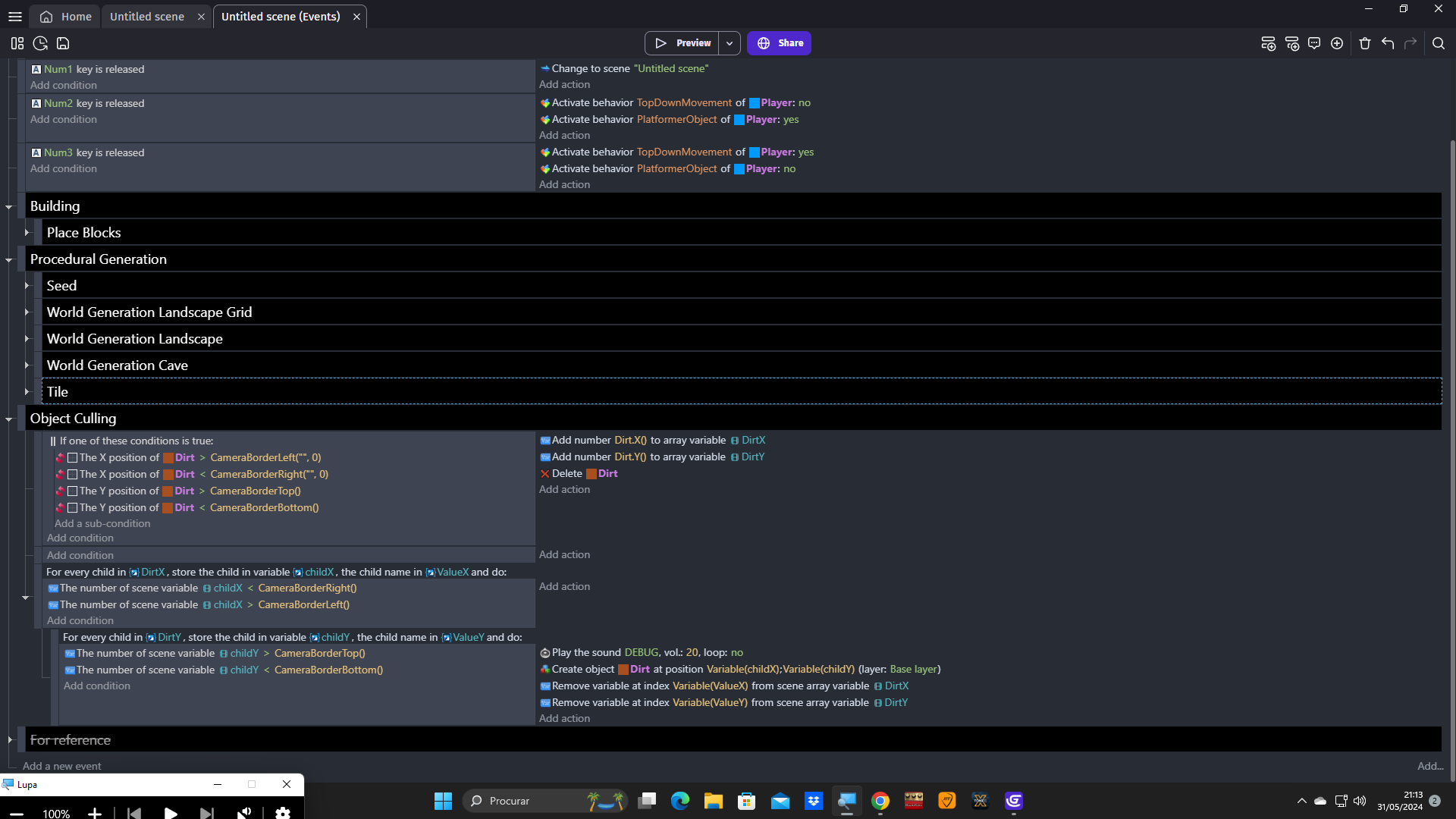1456x819 pixels.
Task: Switch to the Untitled scene tab
Action: pyautogui.click(x=147, y=17)
